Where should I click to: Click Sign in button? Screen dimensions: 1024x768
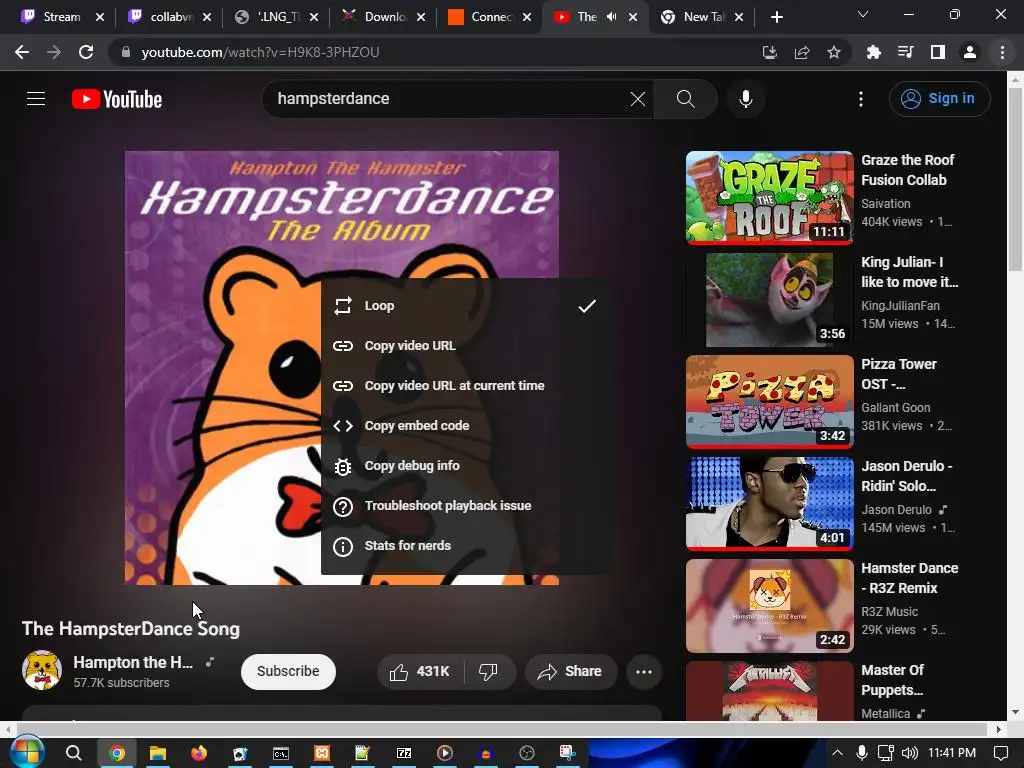(x=940, y=99)
